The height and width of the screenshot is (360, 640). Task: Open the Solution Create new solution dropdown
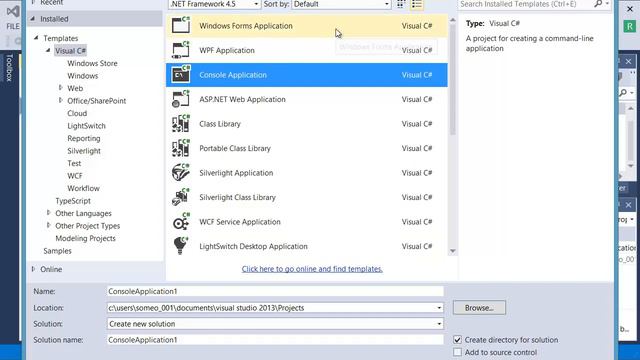[x=275, y=324]
